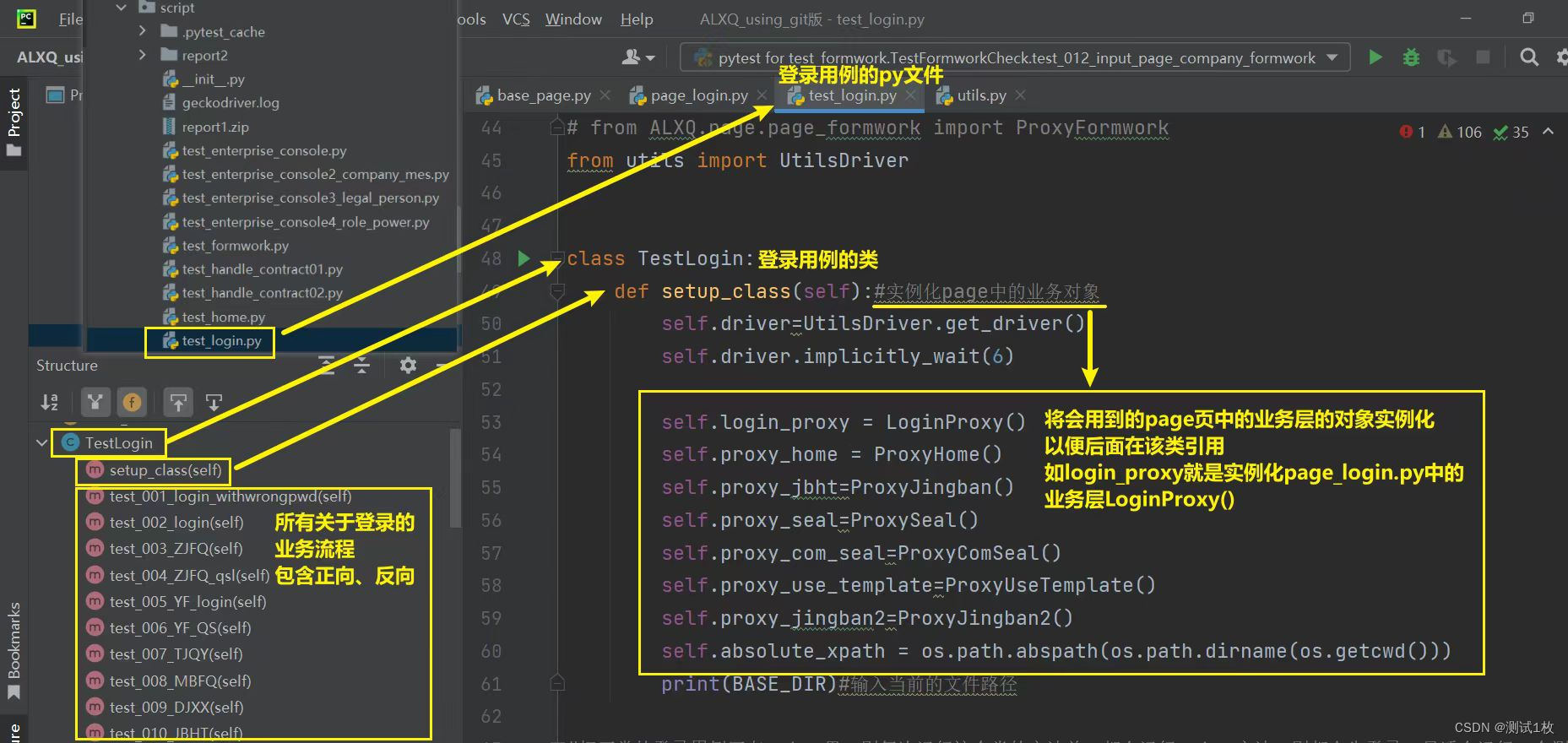The height and width of the screenshot is (743, 1568).
Task: Collapse the script folder
Action: (x=121, y=8)
